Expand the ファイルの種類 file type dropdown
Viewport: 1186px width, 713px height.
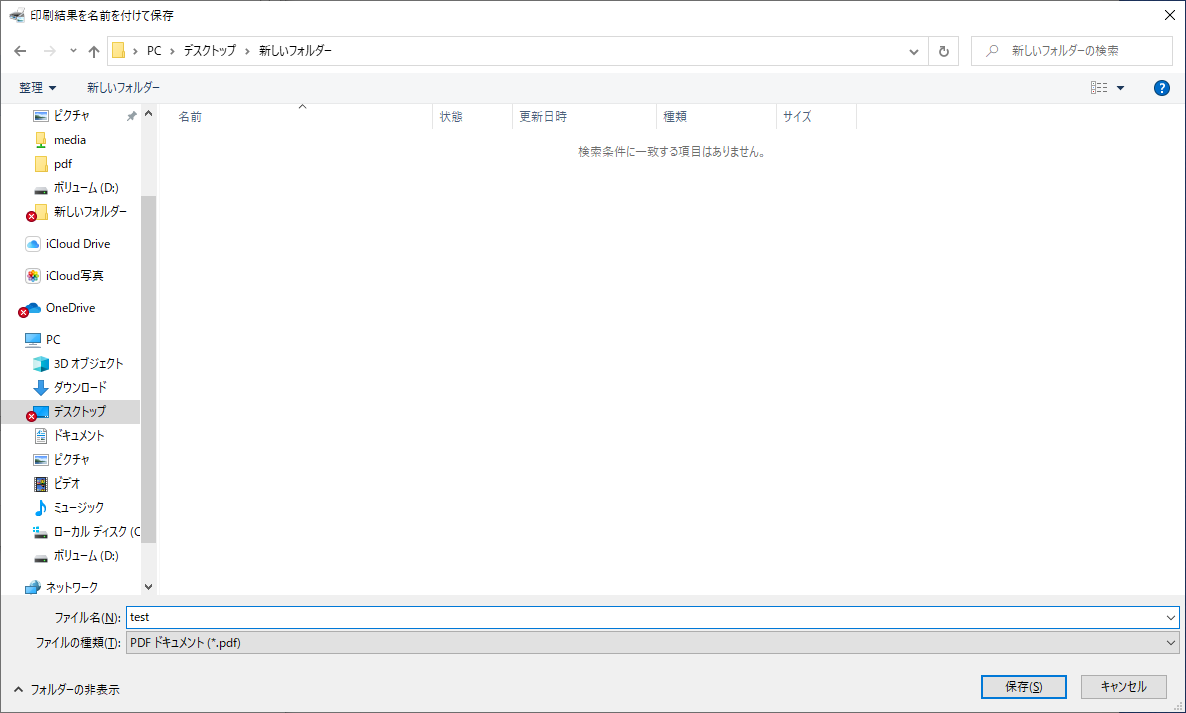[x=1168, y=642]
